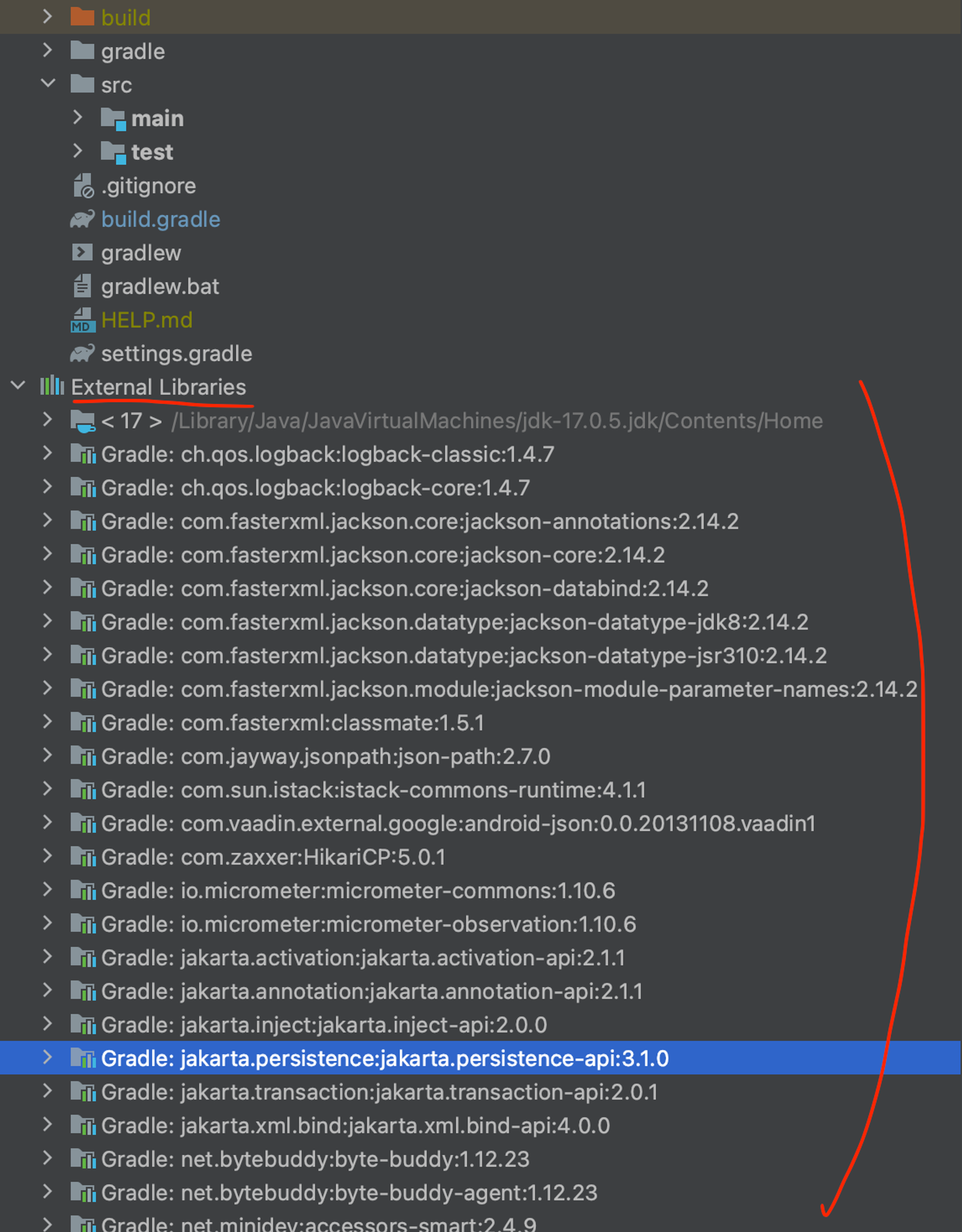Expand the selected jakarta.persistence-api library
The width and height of the screenshot is (962, 1232).
coord(48,1058)
